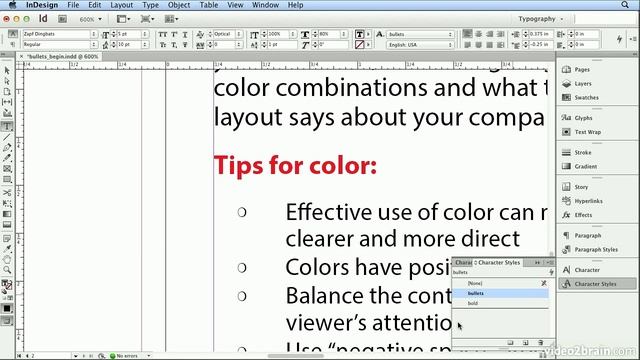Open the Optical kerning dropdown
This screenshot has width=640, height=360.
[x=239, y=34]
